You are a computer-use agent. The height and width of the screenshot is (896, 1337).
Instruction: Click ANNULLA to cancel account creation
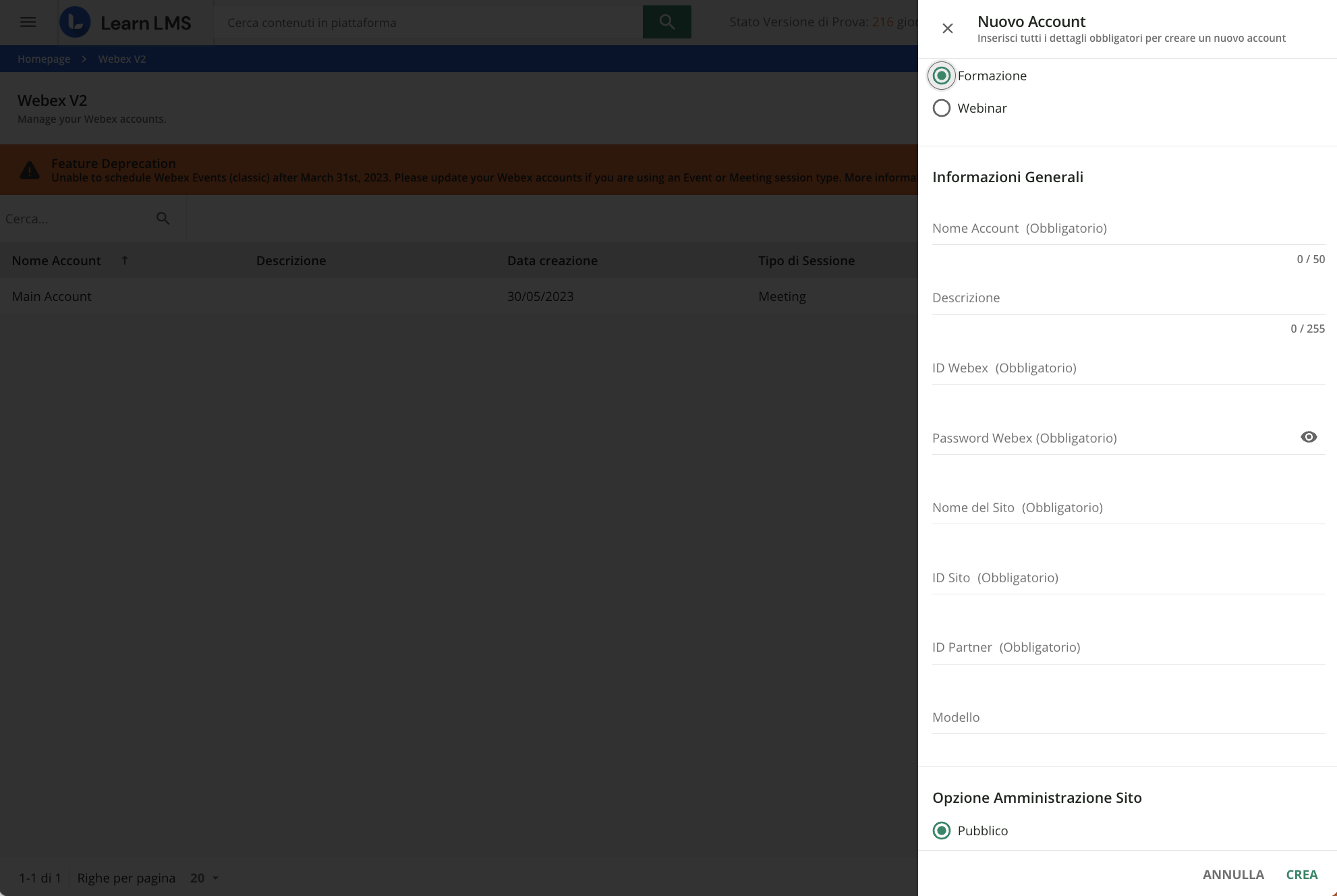[1233, 874]
